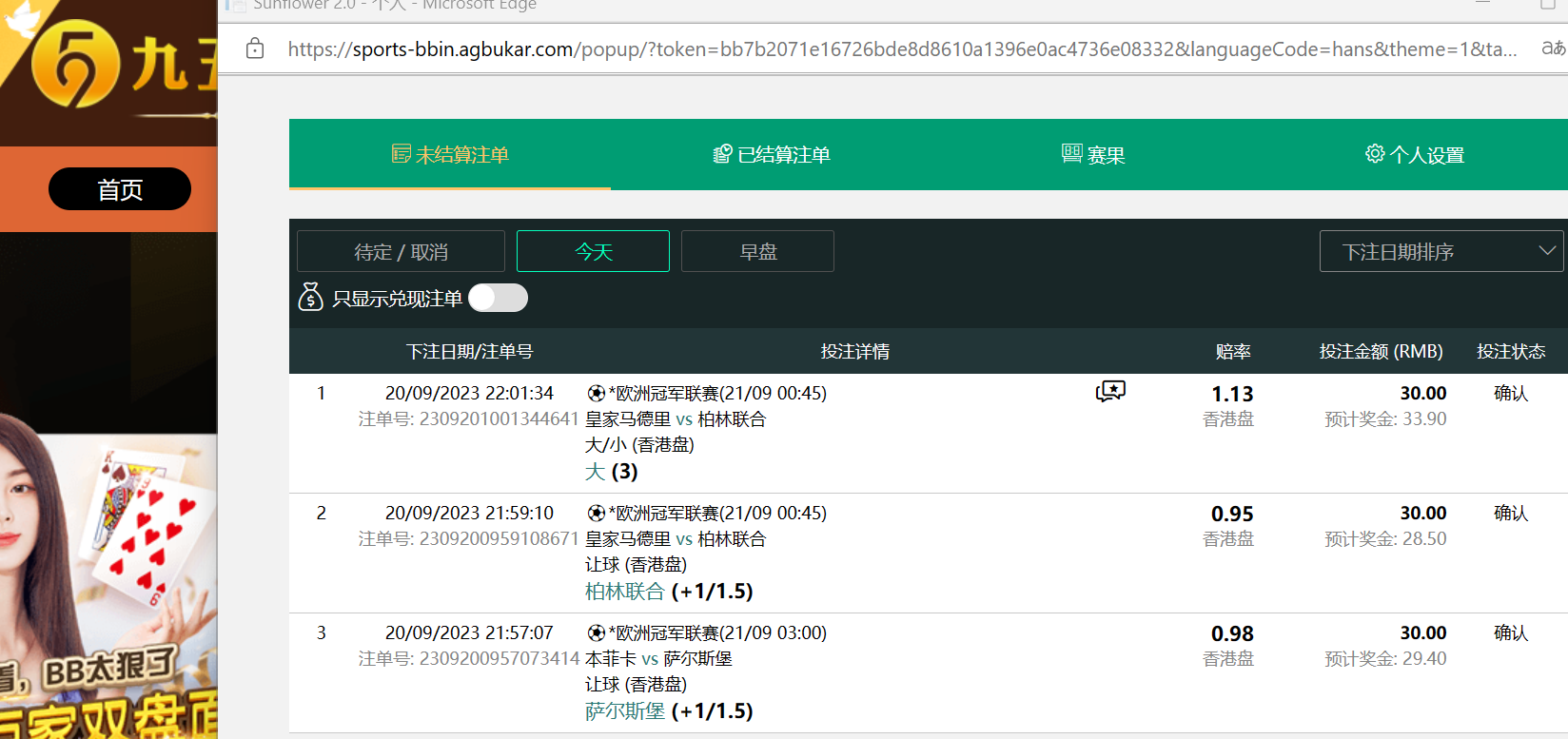Click expected payout 预计奖金: 29.40
This screenshot has height=739, width=1568.
point(1385,658)
